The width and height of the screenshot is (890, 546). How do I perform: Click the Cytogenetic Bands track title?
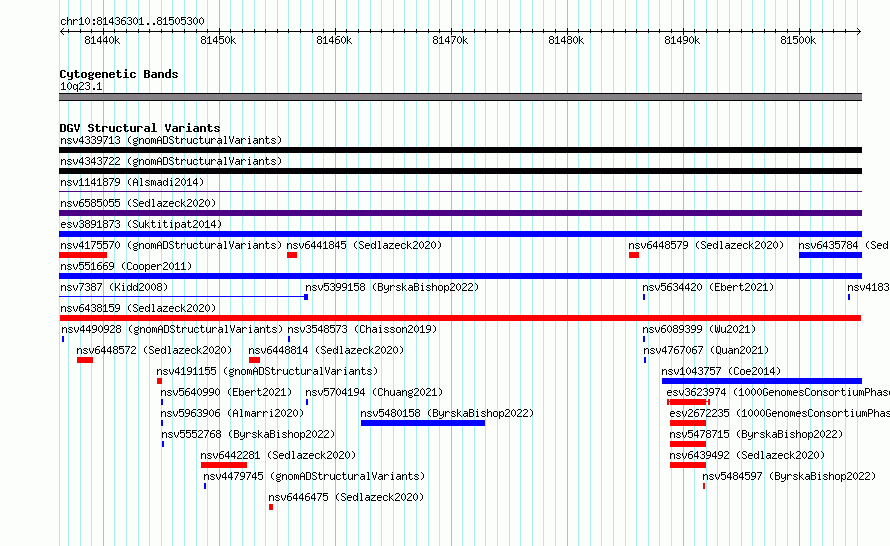(119, 74)
